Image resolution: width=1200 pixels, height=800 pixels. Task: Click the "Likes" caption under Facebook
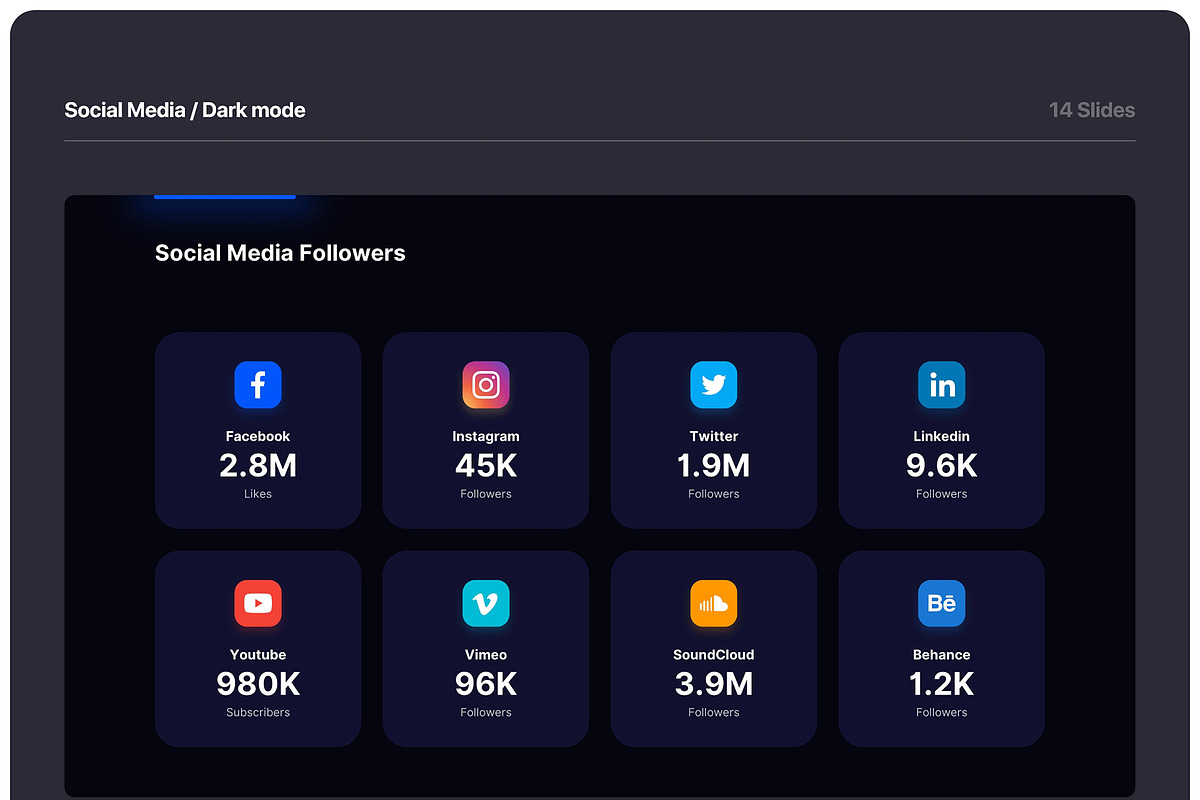tap(258, 494)
